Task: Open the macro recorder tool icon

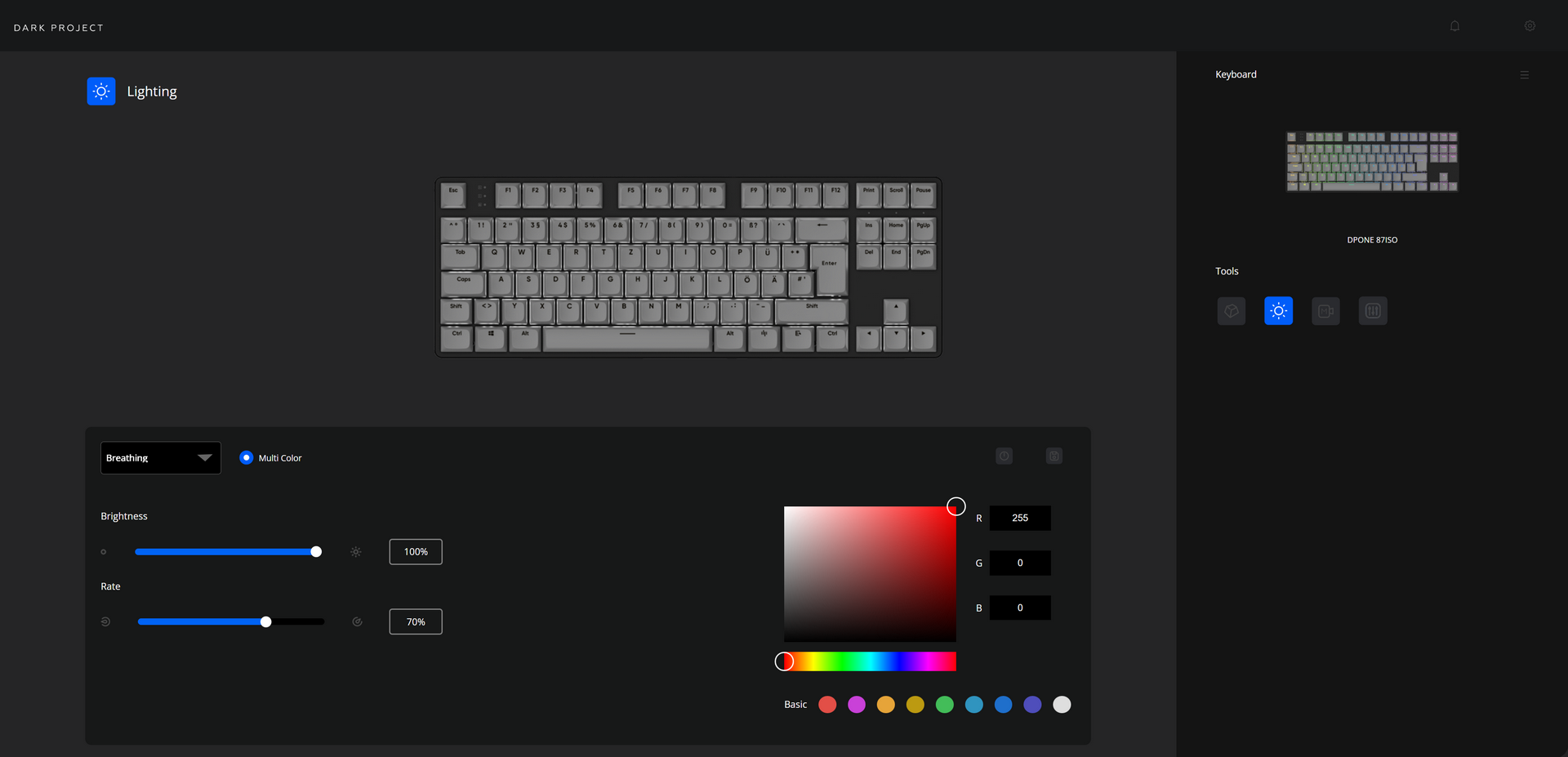Action: pos(1325,310)
